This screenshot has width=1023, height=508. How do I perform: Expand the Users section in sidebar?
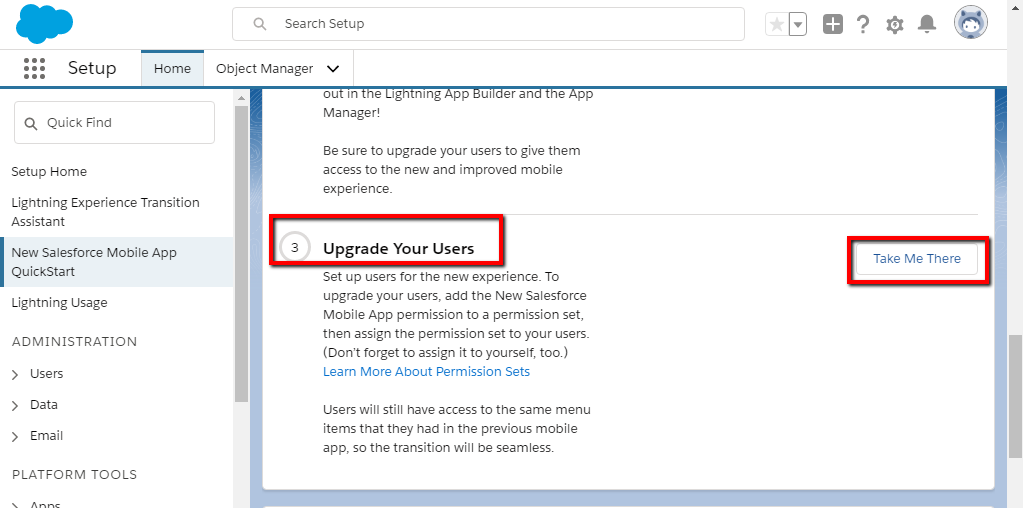(16, 374)
